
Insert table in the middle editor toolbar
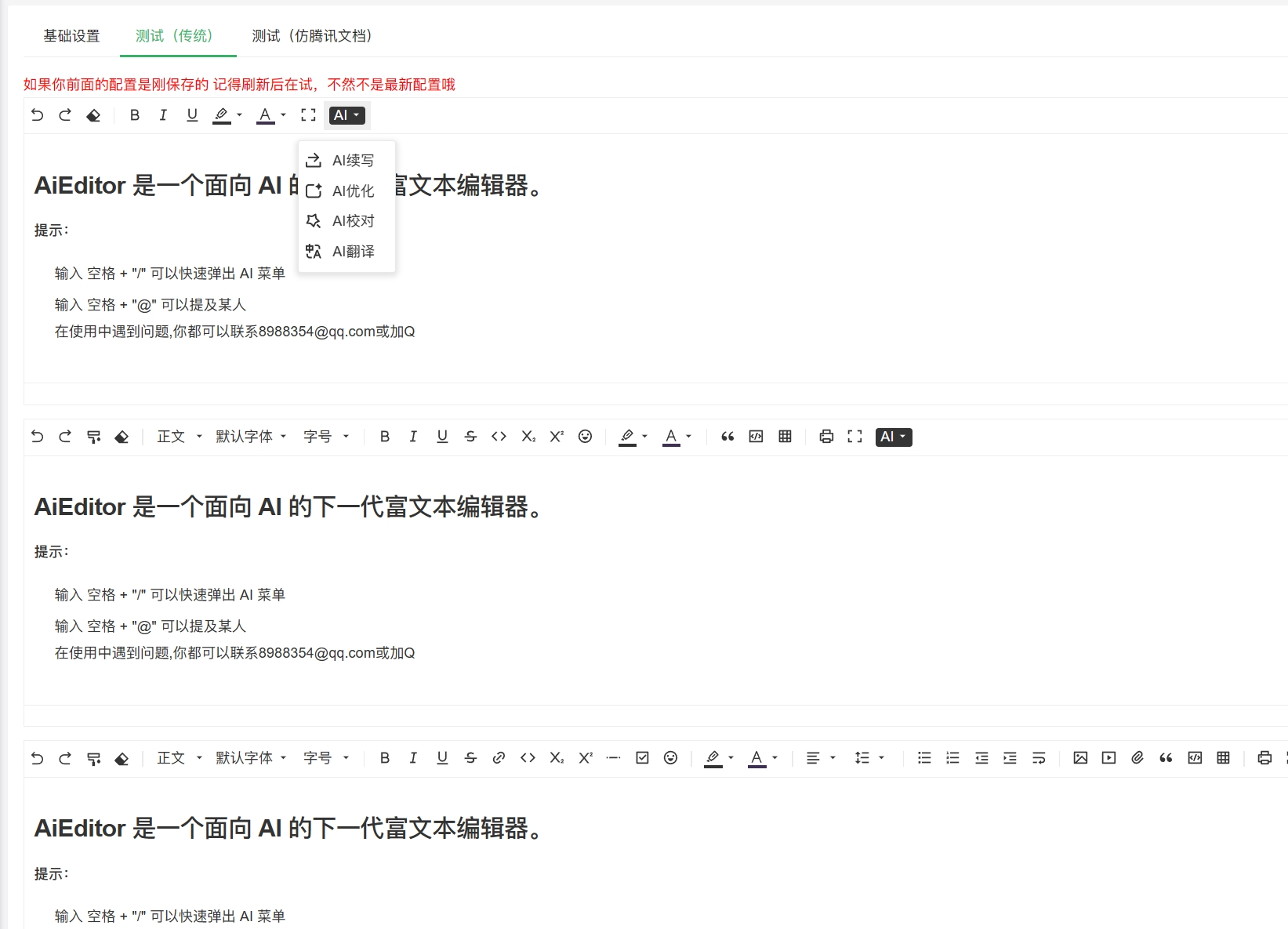(x=785, y=437)
